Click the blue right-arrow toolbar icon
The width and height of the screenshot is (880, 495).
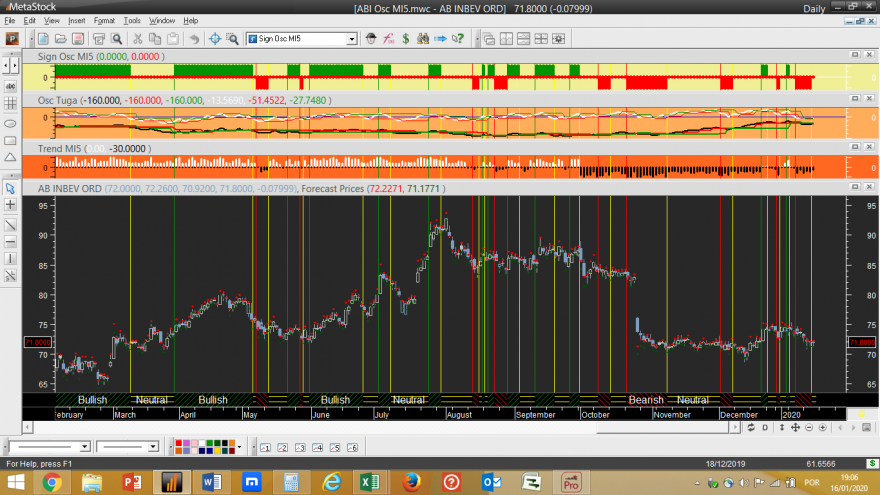coord(441,39)
